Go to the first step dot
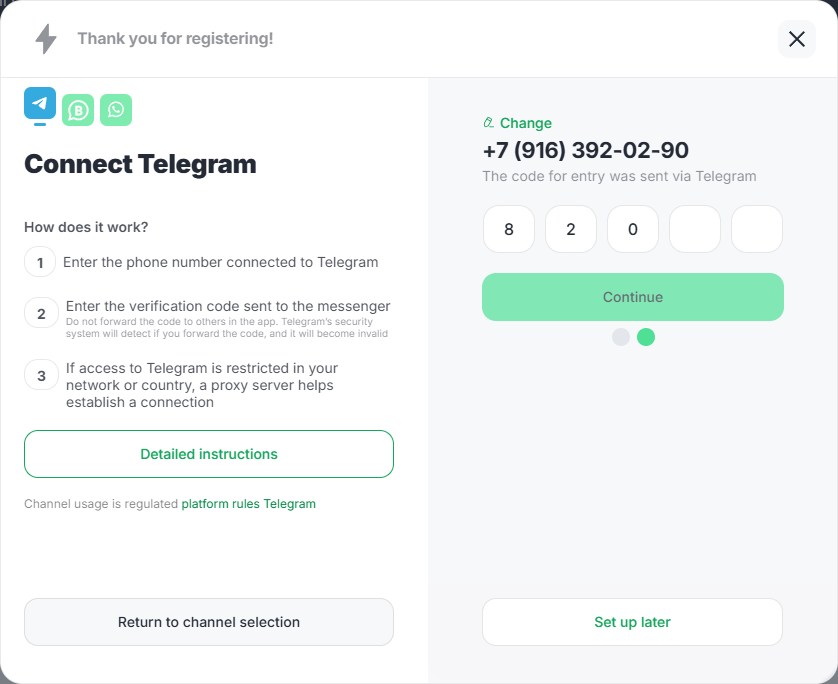 click(x=621, y=337)
